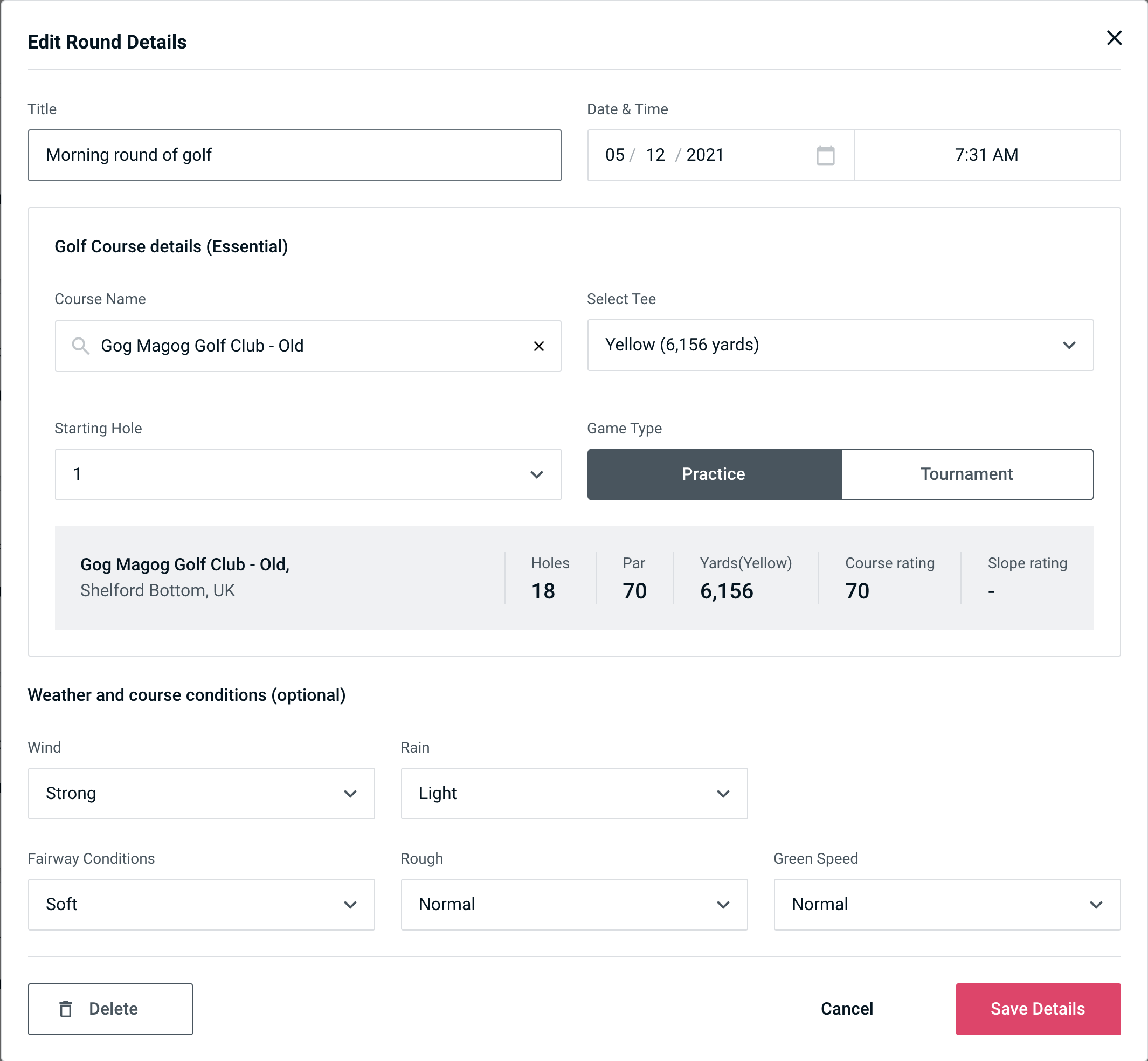The image size is (1148, 1061).
Task: Click the Save Details button
Action: pos(1037,1008)
